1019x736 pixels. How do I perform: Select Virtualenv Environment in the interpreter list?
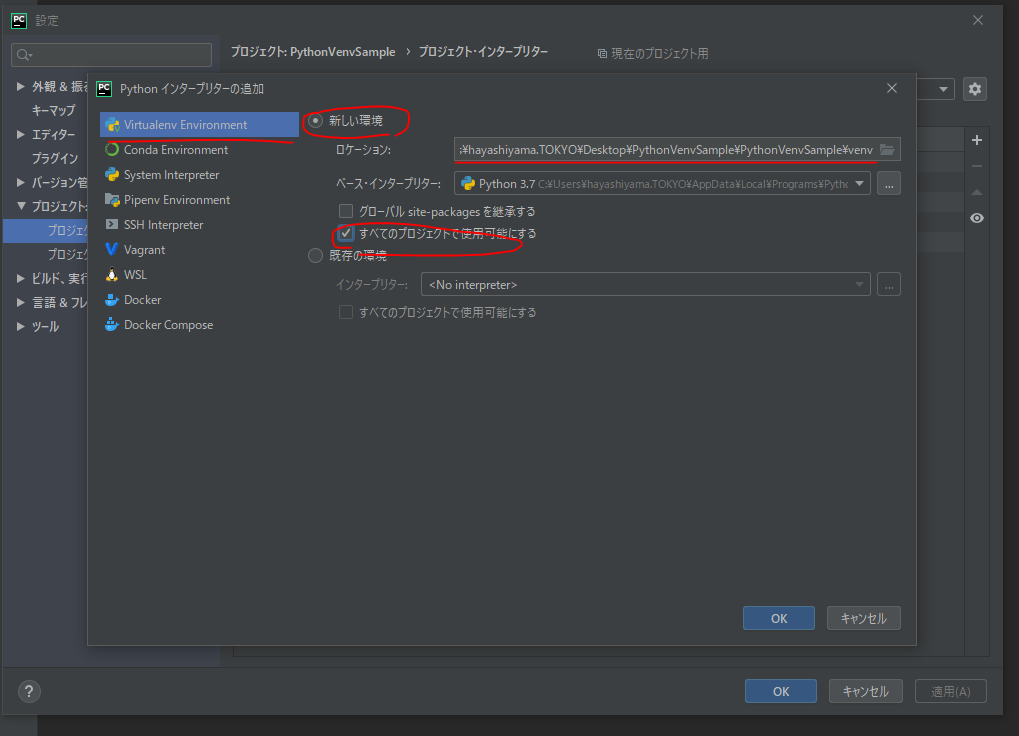[199, 125]
